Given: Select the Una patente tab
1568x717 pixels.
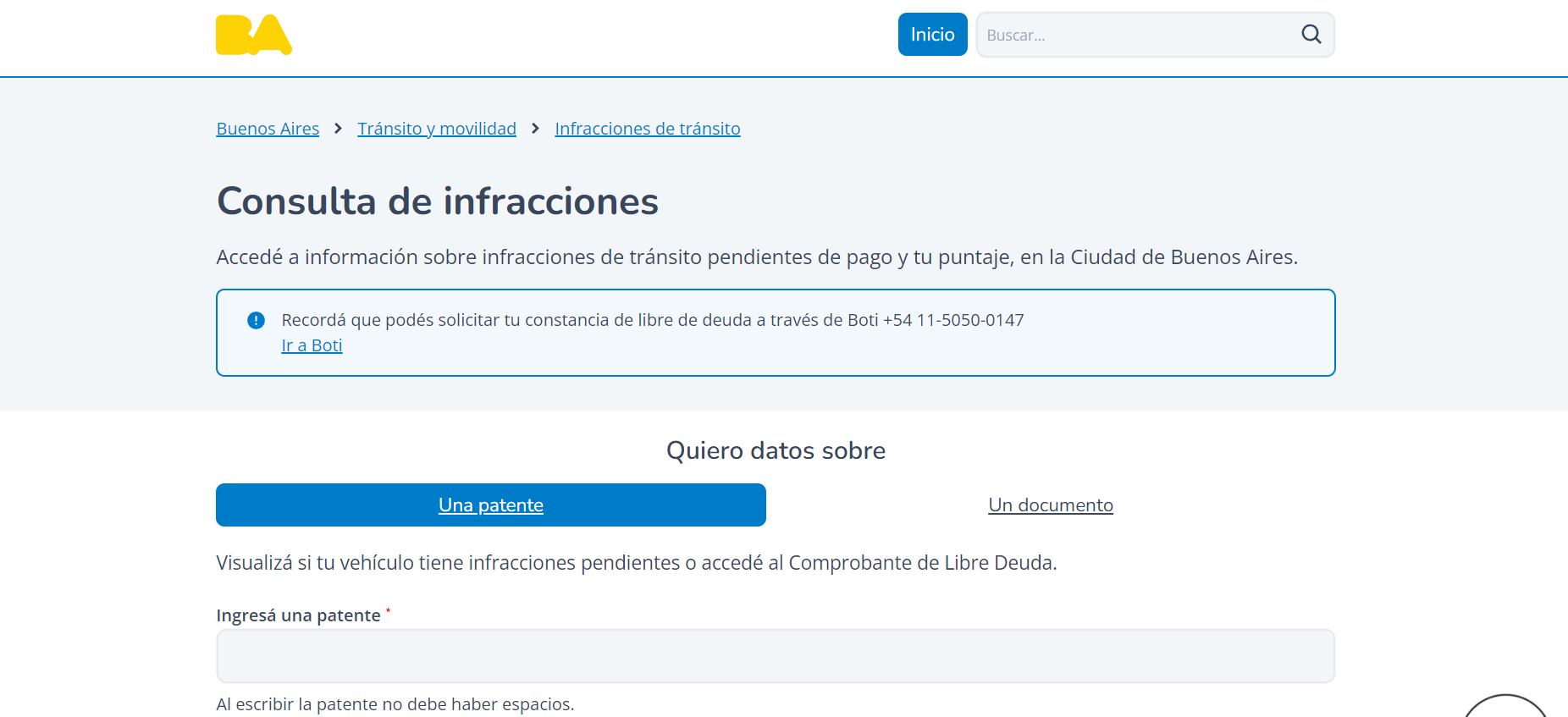Looking at the screenshot, I should (x=491, y=505).
